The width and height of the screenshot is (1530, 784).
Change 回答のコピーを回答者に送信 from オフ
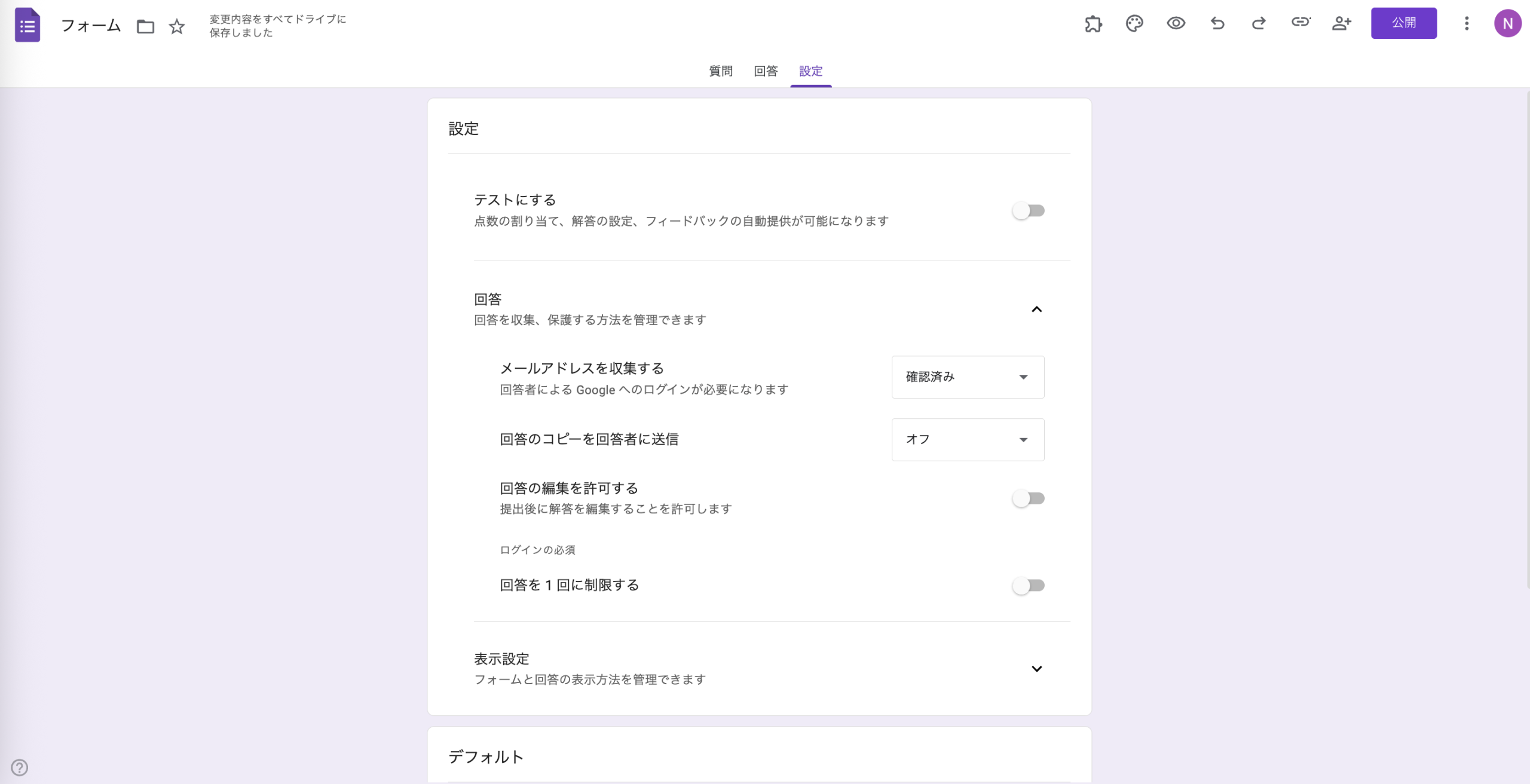[x=968, y=439]
